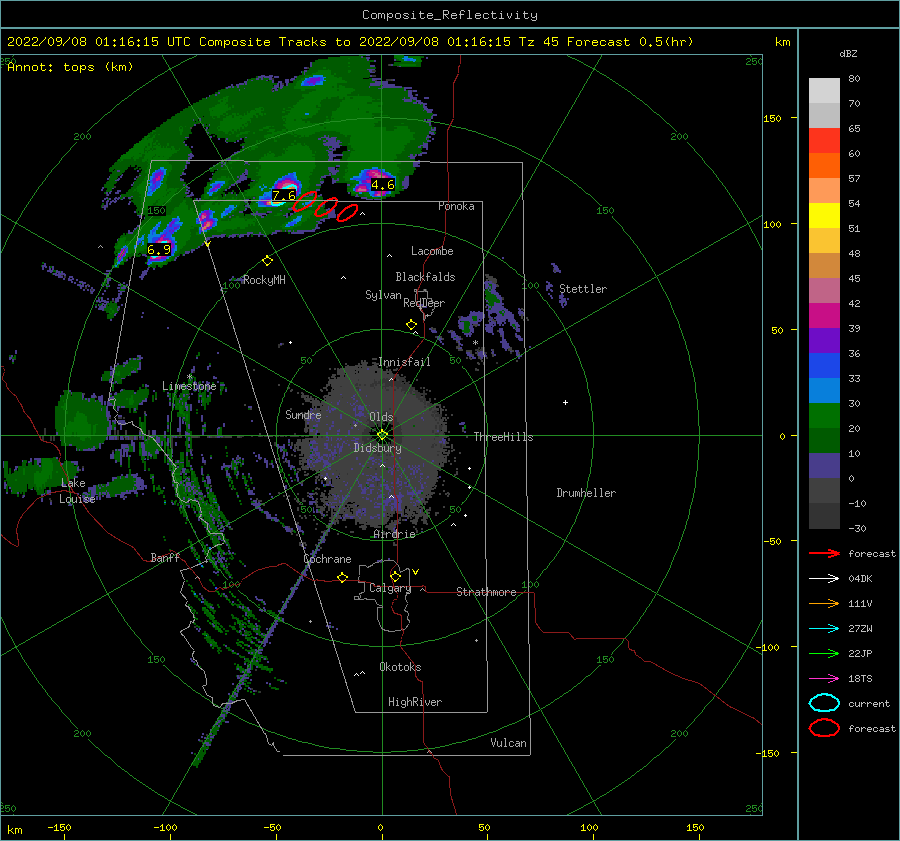Click the storm cell top label 7.6
900x841 pixels.
coord(284,196)
